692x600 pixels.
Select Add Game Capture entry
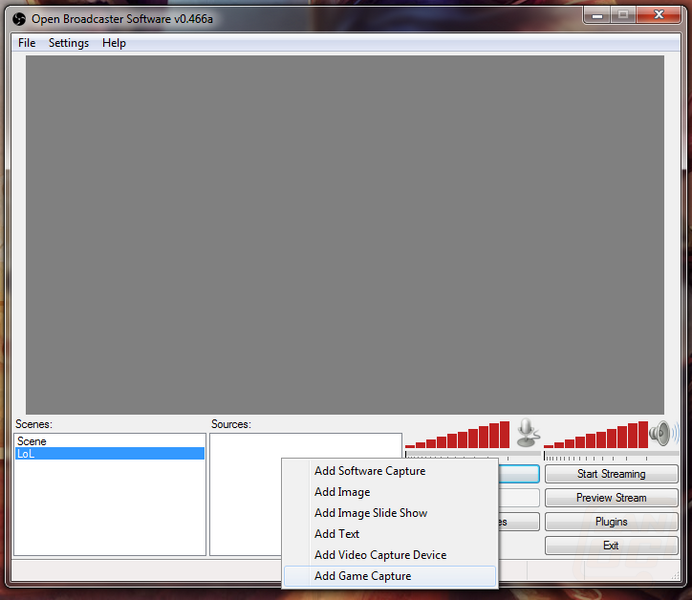(362, 576)
